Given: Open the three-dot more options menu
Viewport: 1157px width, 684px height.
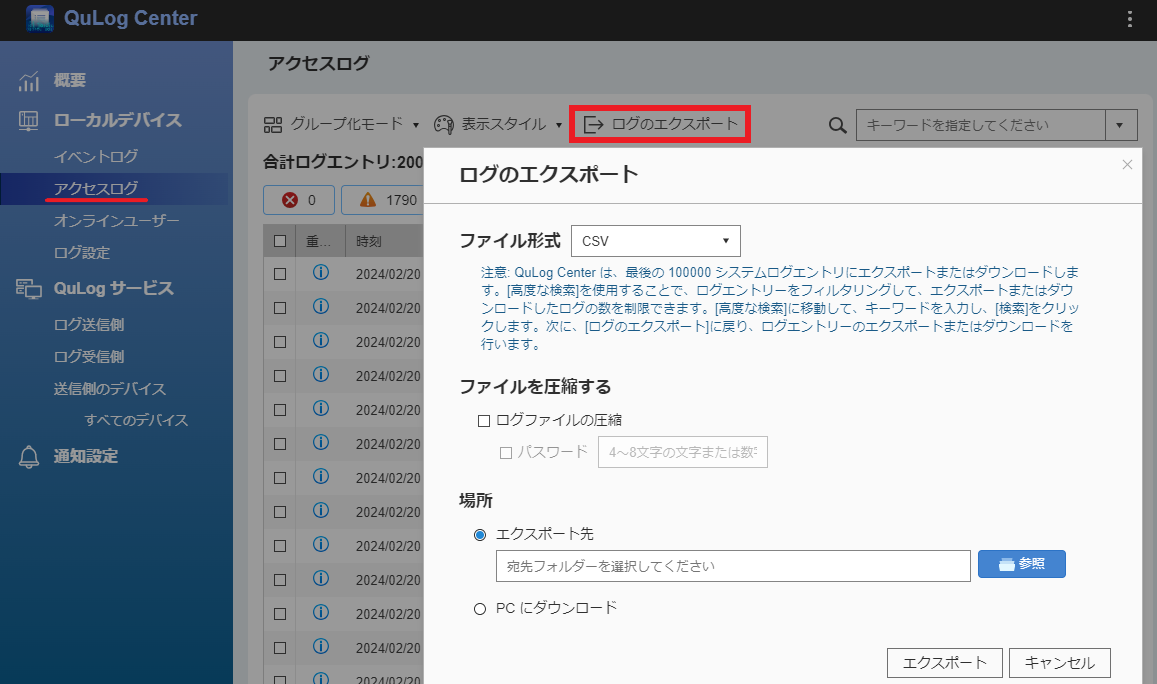Looking at the screenshot, I should (x=1129, y=19).
